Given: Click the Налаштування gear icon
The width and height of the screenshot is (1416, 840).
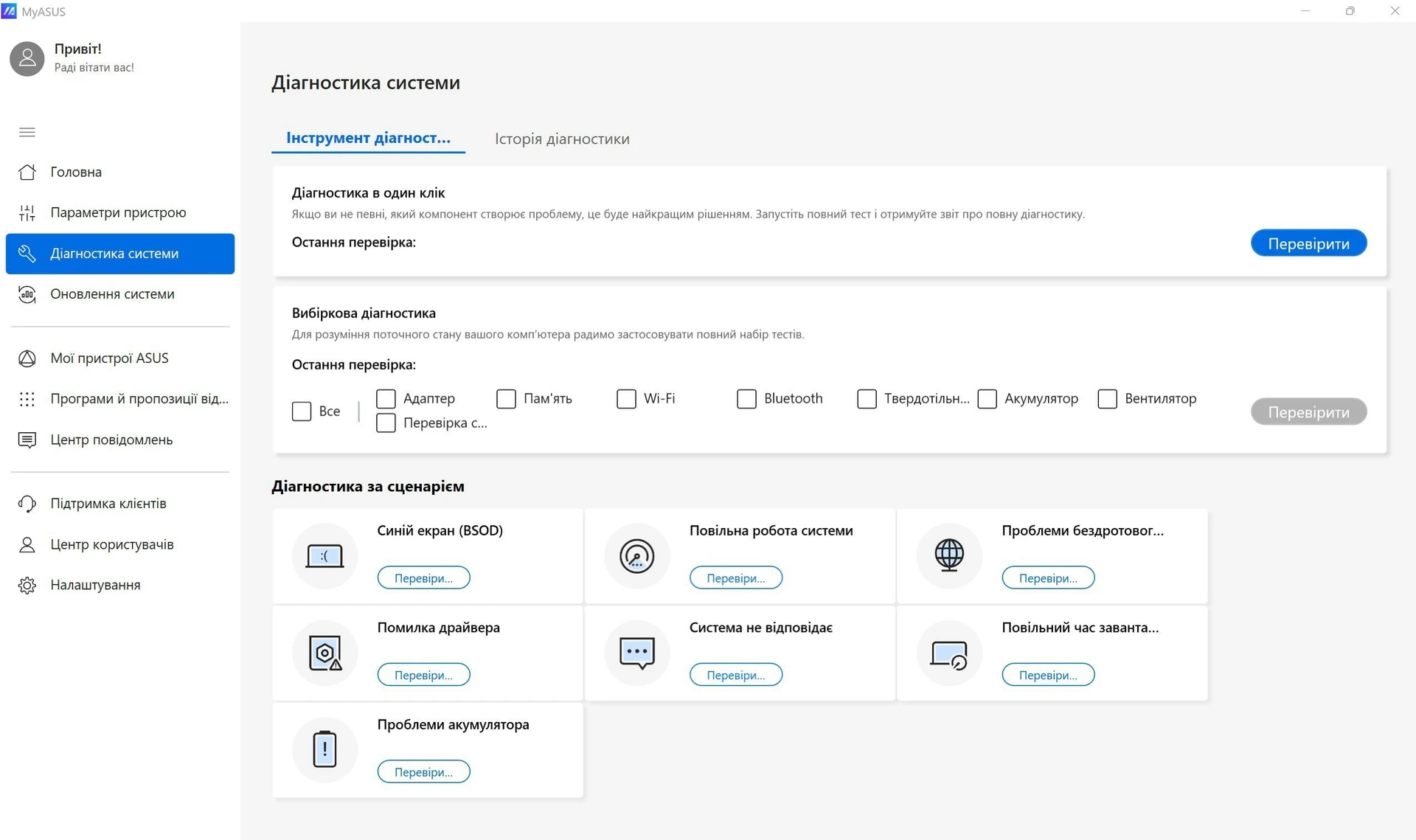Looking at the screenshot, I should [x=27, y=585].
